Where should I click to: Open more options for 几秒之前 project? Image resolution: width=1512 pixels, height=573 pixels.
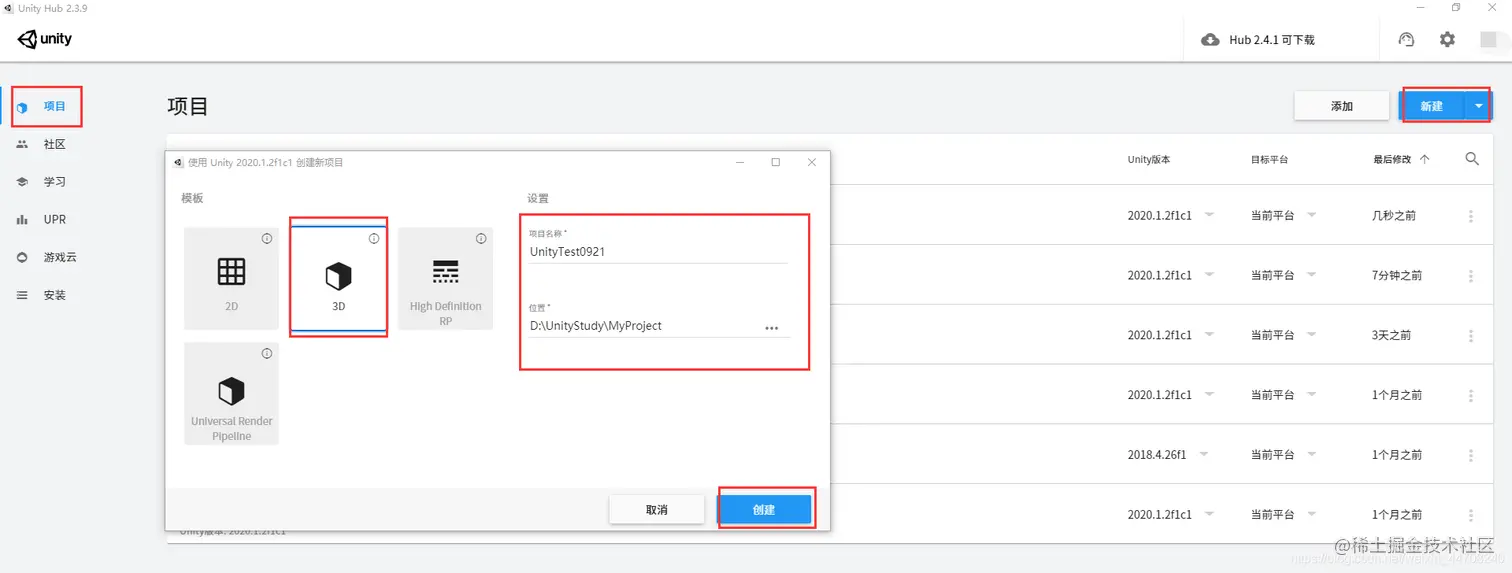(x=1471, y=216)
